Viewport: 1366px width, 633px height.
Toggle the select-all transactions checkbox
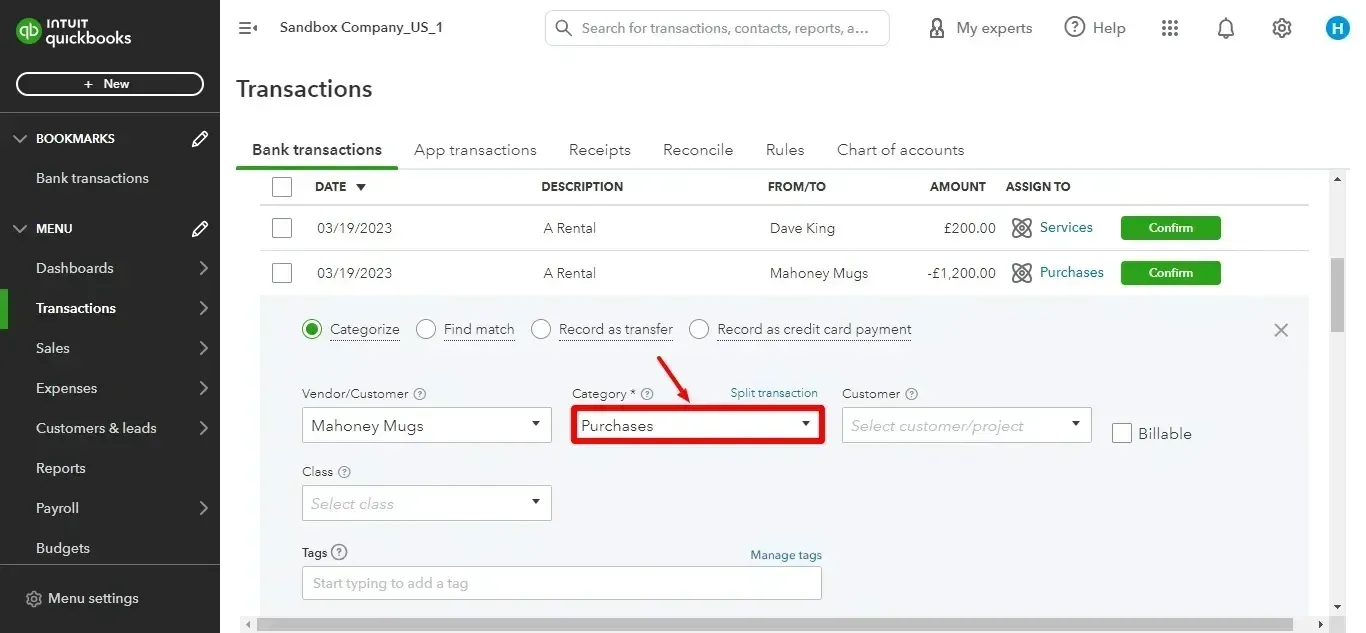pos(282,187)
